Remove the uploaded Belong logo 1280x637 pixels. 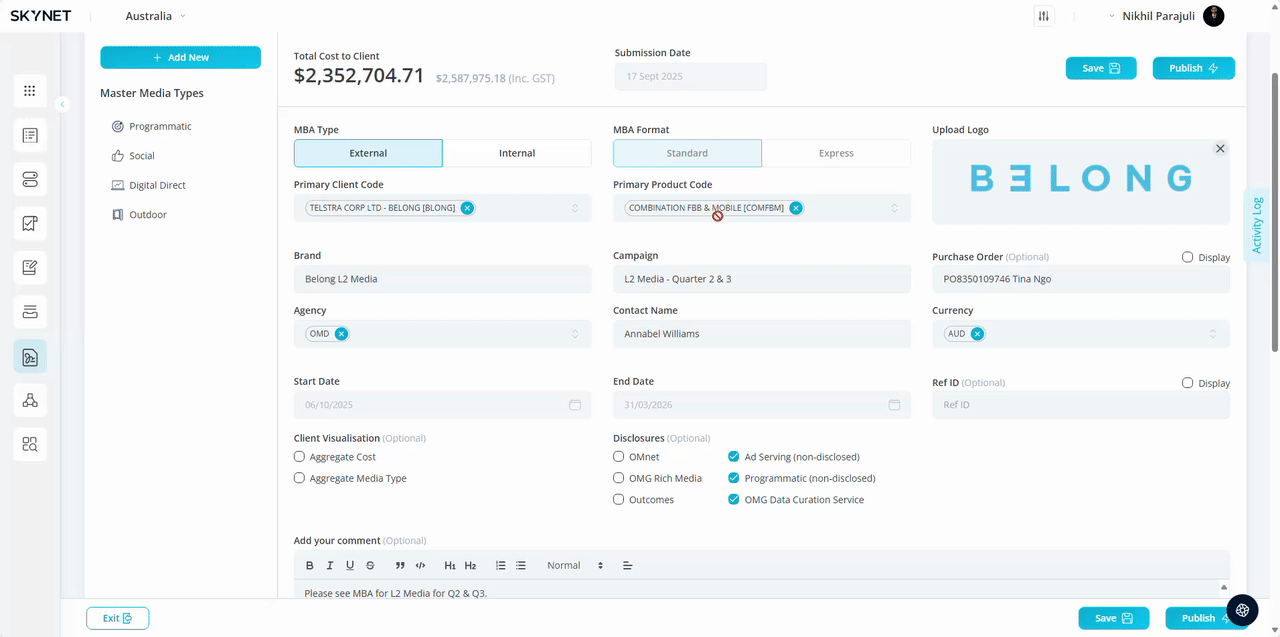[x=1220, y=148]
